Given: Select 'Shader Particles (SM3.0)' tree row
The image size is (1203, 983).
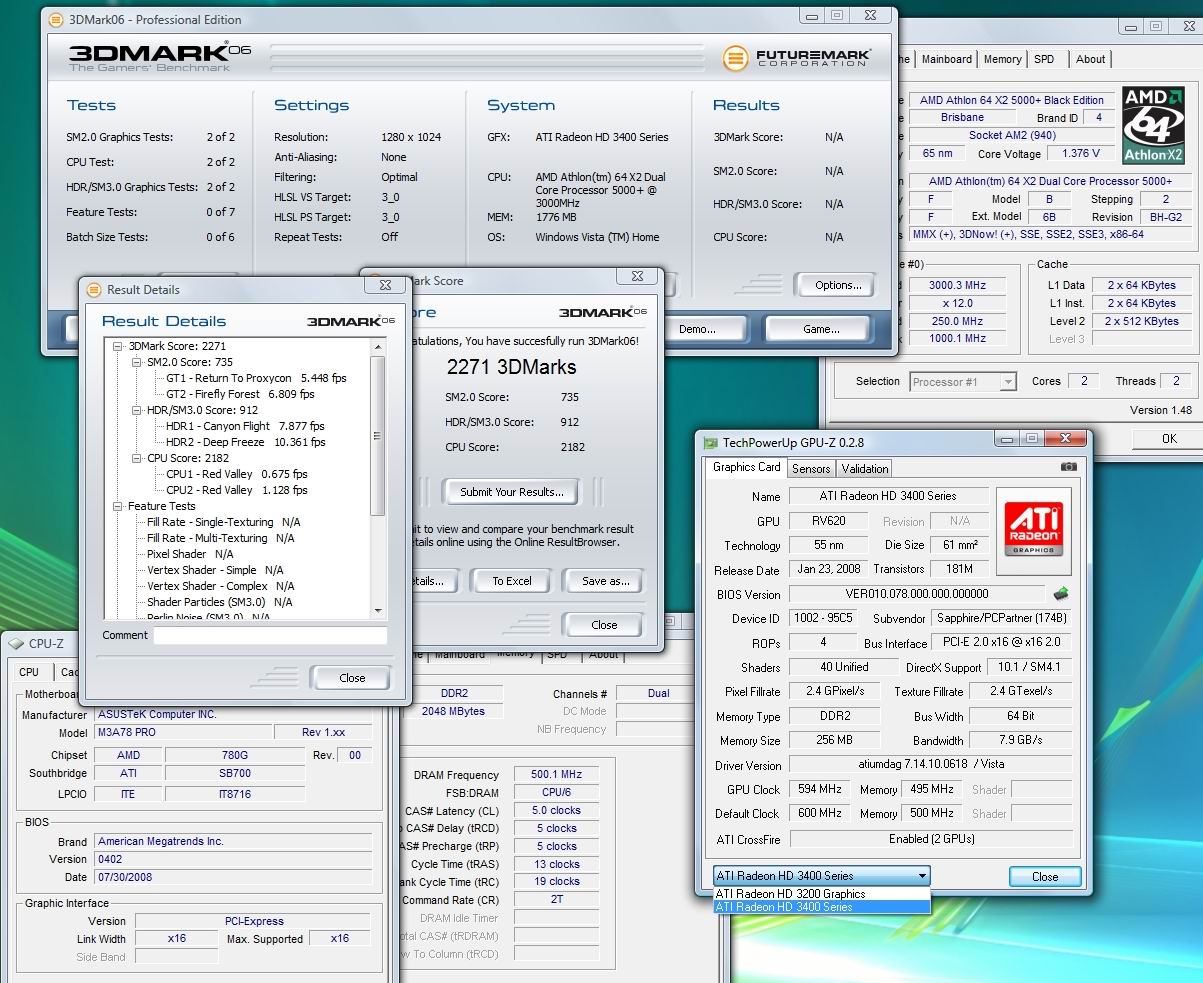Looking at the screenshot, I should click(219, 602).
